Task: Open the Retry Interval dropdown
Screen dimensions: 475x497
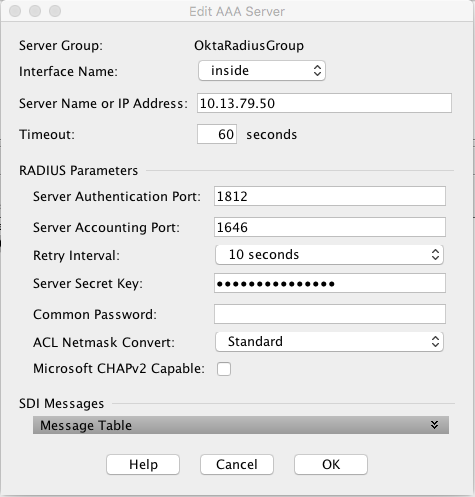Action: pyautogui.click(x=329, y=255)
